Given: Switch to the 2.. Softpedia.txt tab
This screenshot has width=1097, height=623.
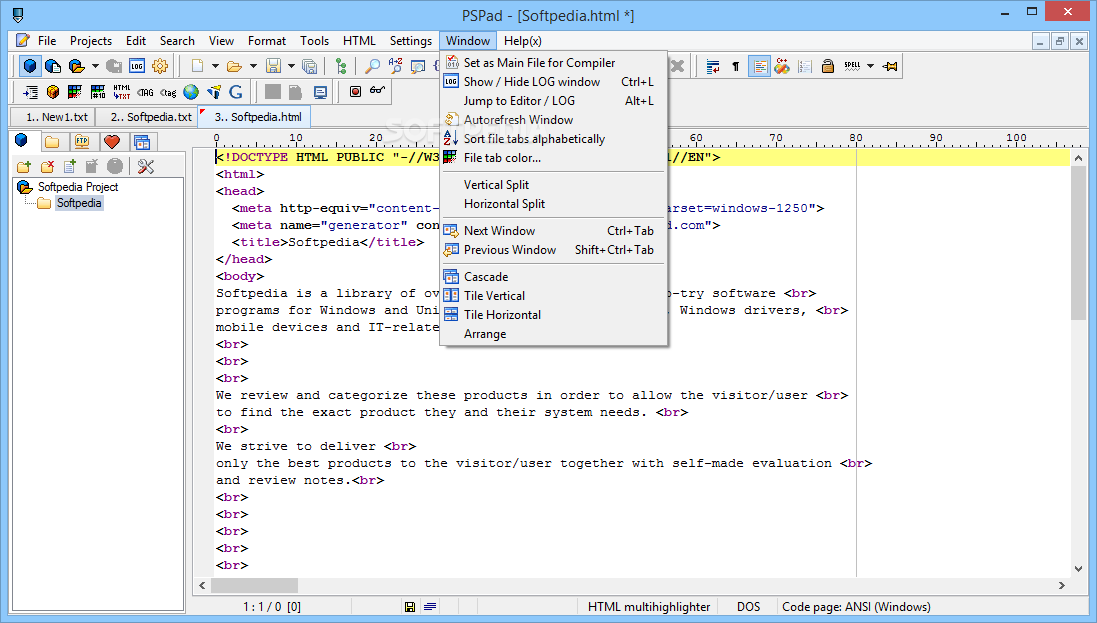Looking at the screenshot, I should tap(150, 117).
